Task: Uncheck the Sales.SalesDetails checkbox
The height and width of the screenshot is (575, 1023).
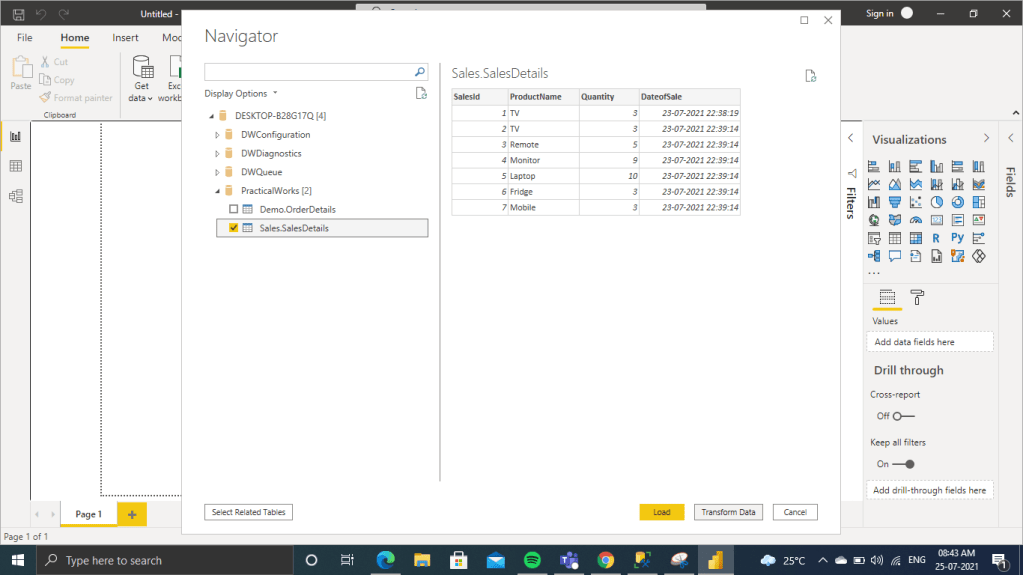Action: (x=233, y=228)
